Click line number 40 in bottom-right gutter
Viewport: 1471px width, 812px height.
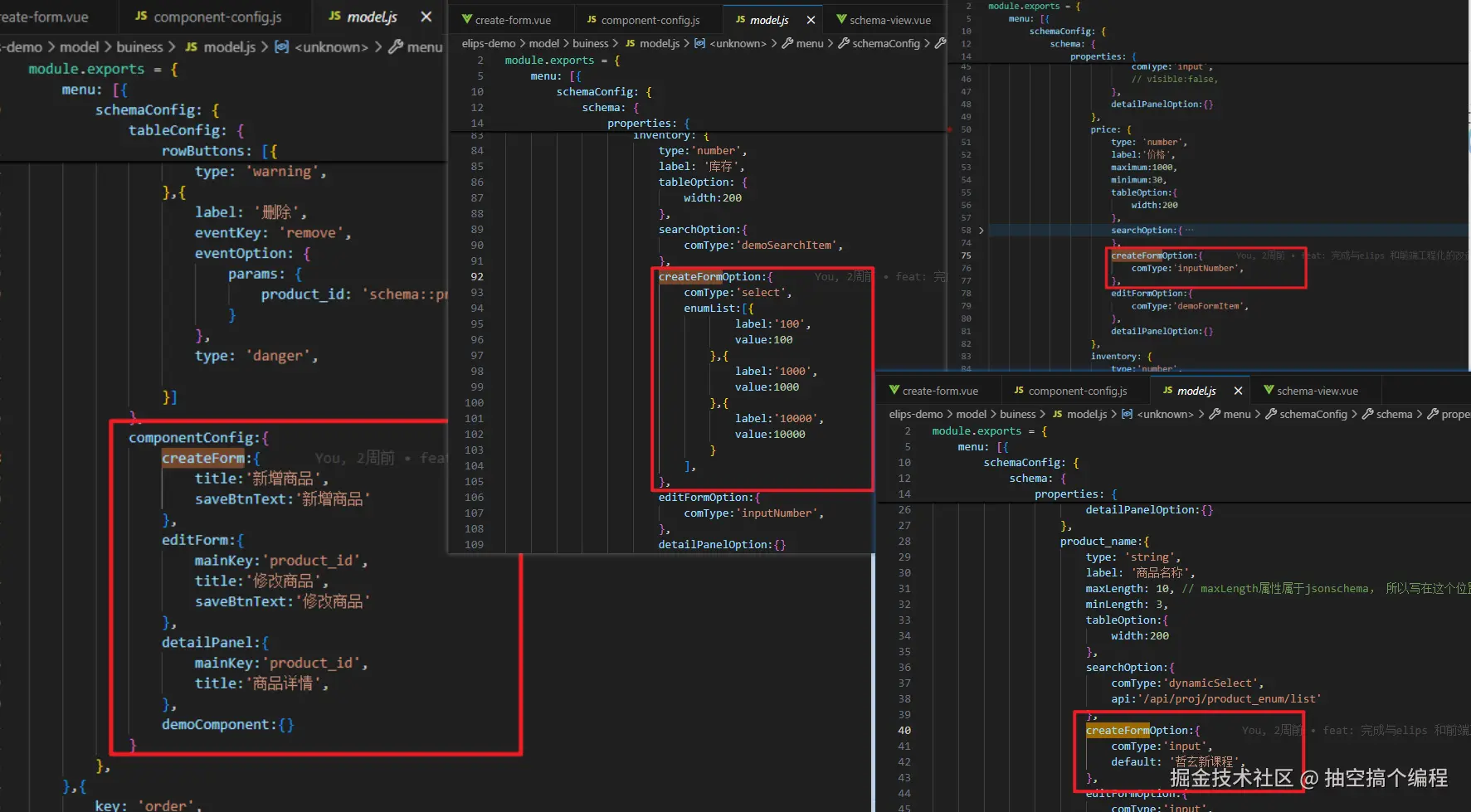tap(904, 731)
